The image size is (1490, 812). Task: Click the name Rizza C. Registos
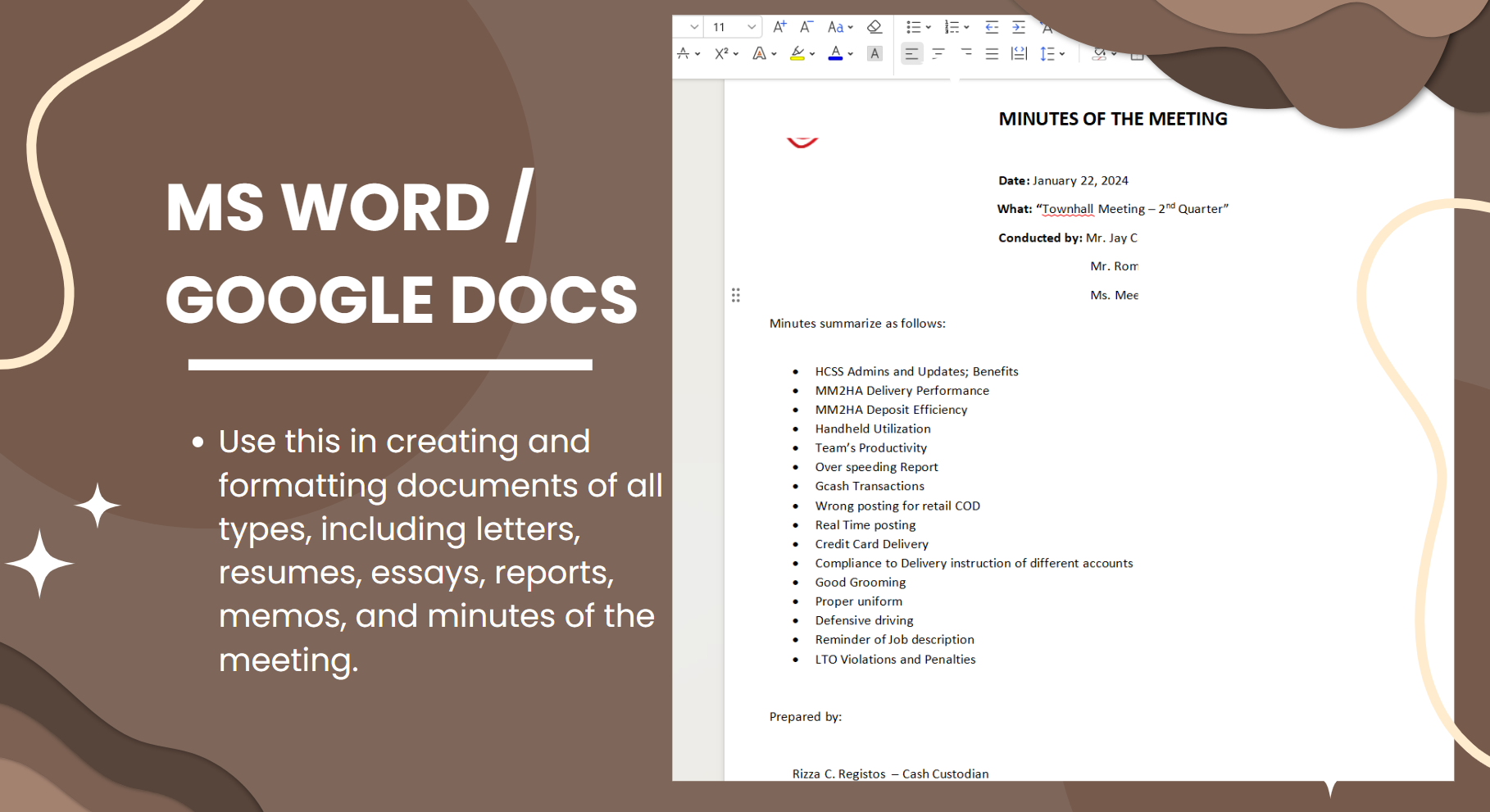coord(839,774)
